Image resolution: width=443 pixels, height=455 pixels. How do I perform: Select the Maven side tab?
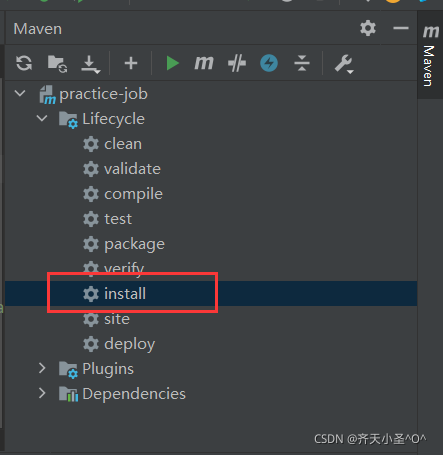pos(430,55)
